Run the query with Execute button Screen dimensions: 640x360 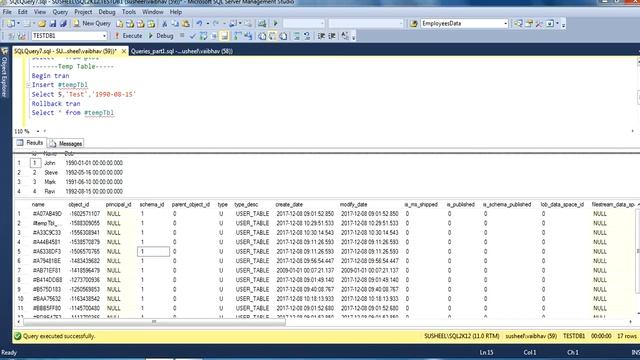pos(128,36)
